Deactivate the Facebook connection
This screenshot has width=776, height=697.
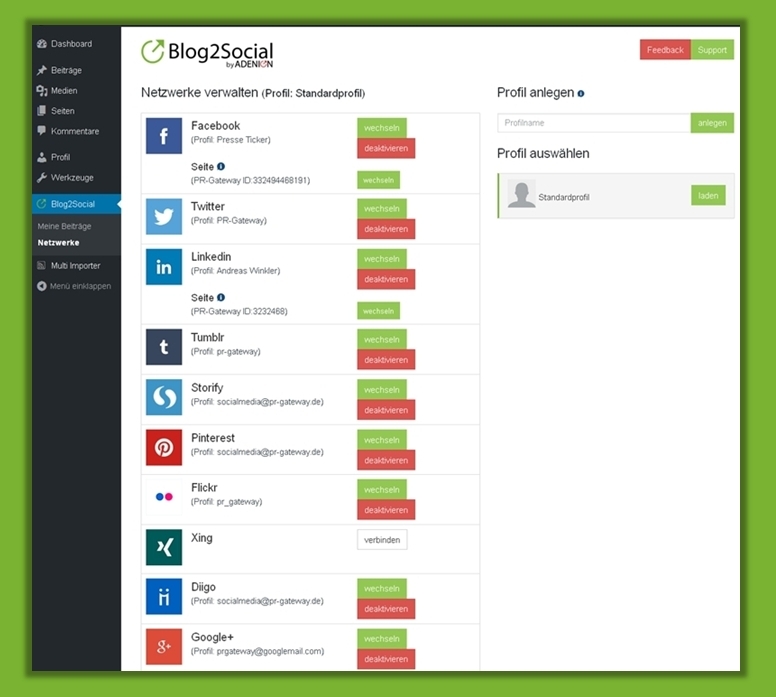click(386, 148)
